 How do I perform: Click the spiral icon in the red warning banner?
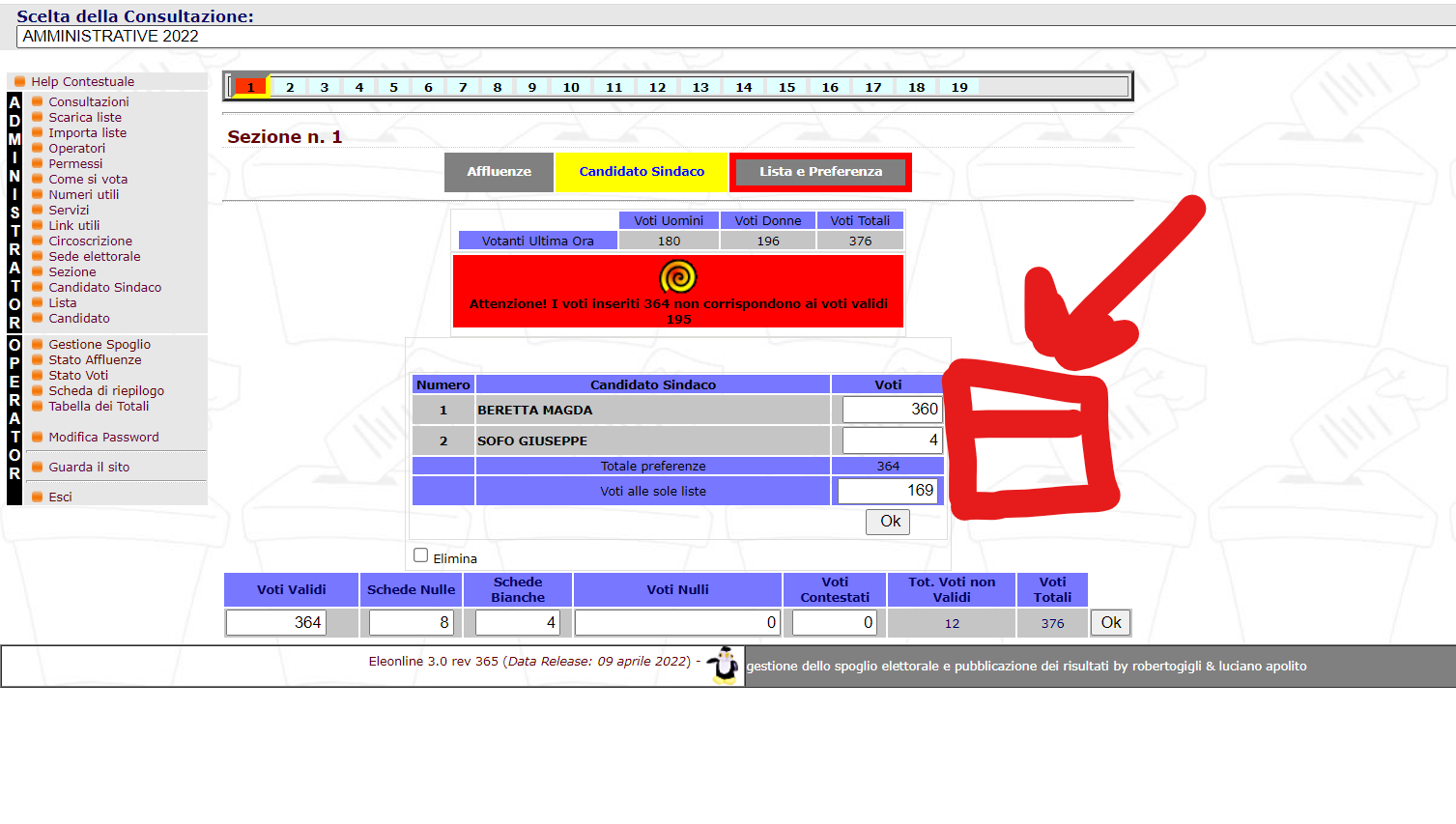click(677, 275)
